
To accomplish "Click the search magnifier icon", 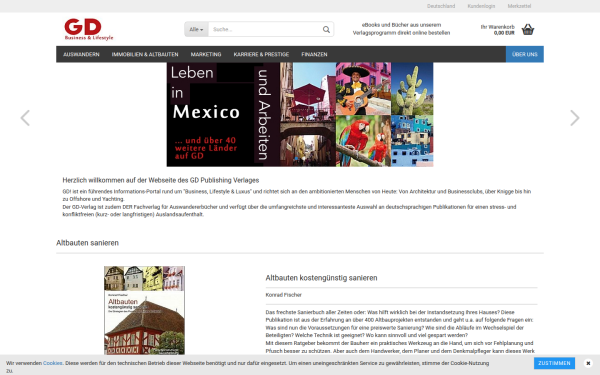I will pyautogui.click(x=326, y=29).
